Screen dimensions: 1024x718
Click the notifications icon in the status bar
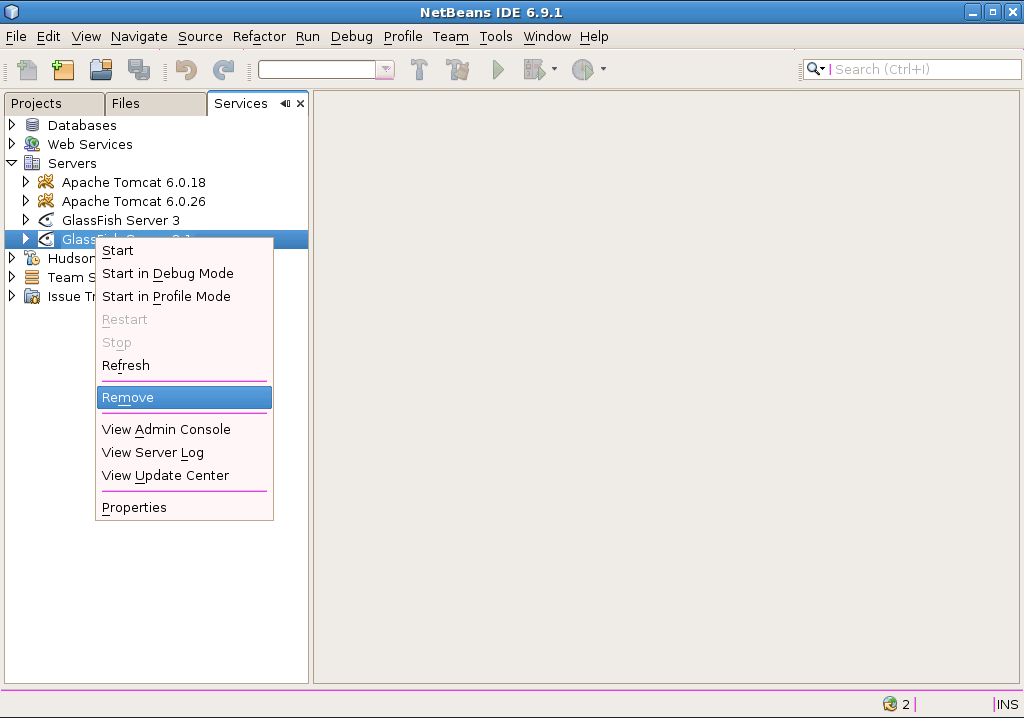[890, 704]
